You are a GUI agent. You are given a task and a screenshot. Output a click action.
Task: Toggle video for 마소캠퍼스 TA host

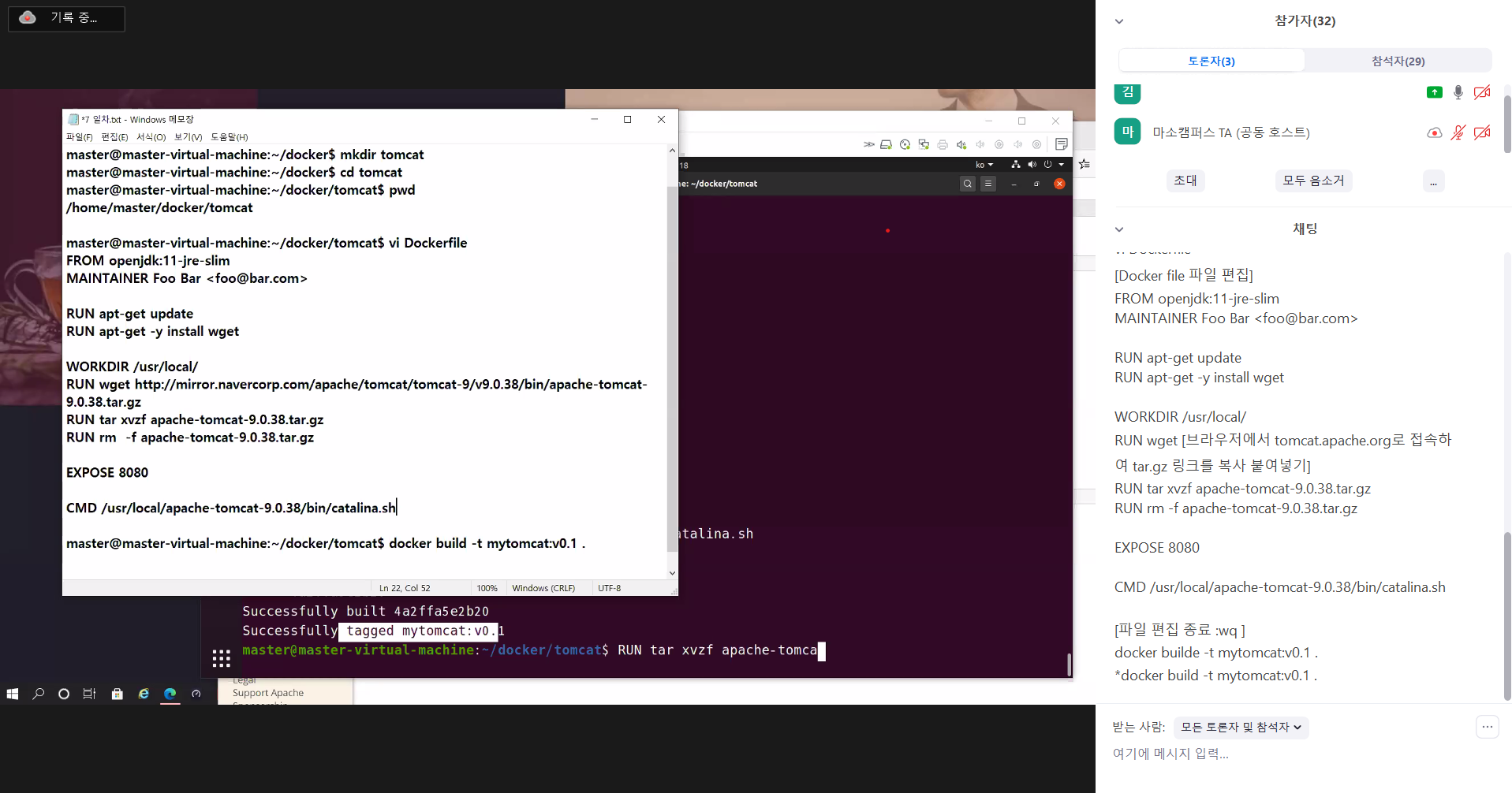[1482, 132]
